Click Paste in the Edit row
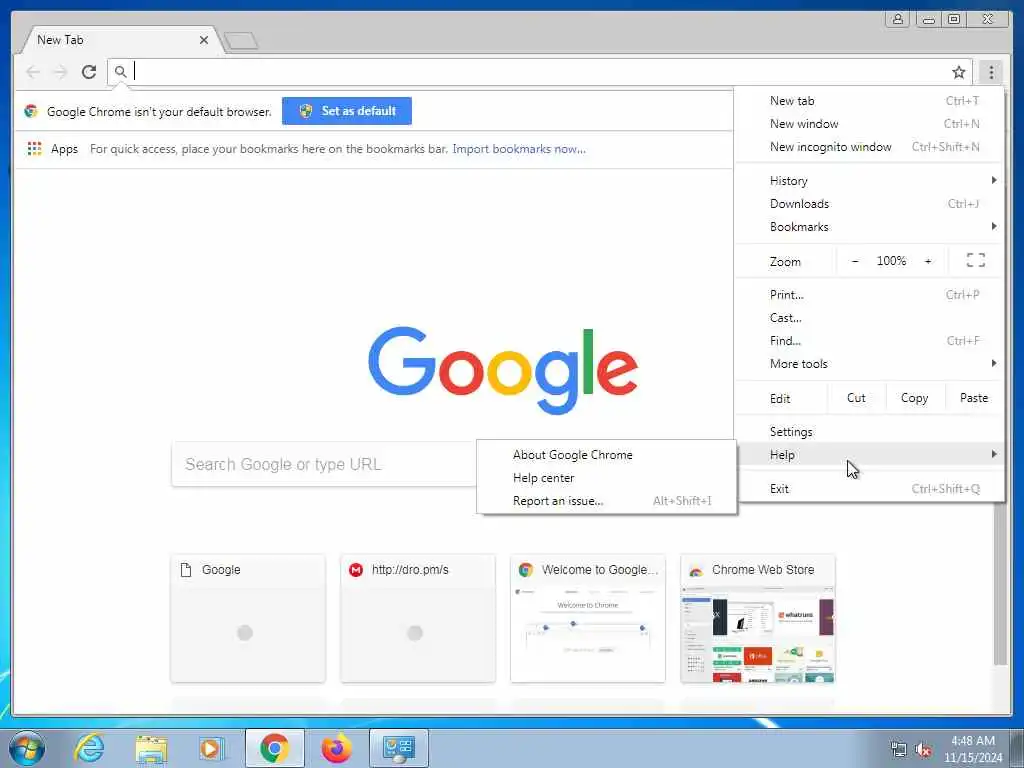The image size is (1024, 768). tap(974, 398)
